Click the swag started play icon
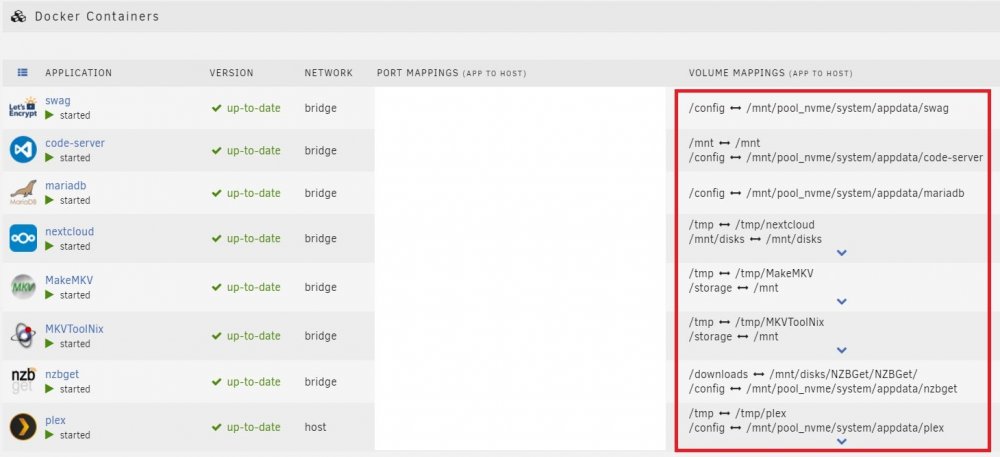Viewport: 1000px width, 457px height. [49, 115]
